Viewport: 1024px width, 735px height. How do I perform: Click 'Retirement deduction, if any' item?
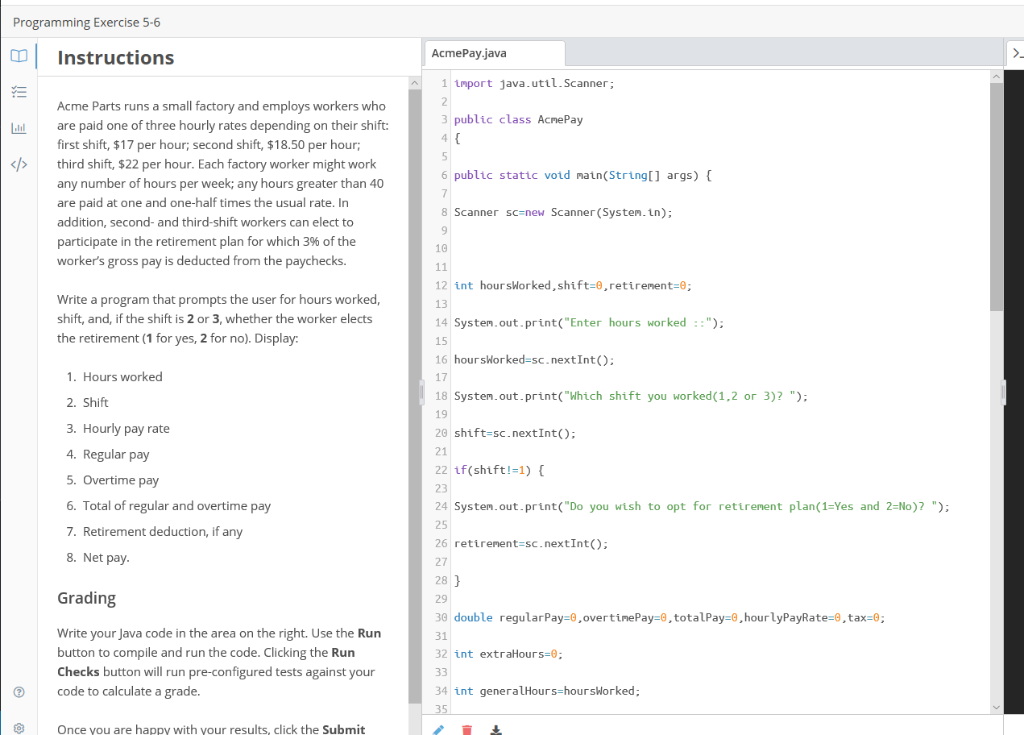click(x=162, y=532)
